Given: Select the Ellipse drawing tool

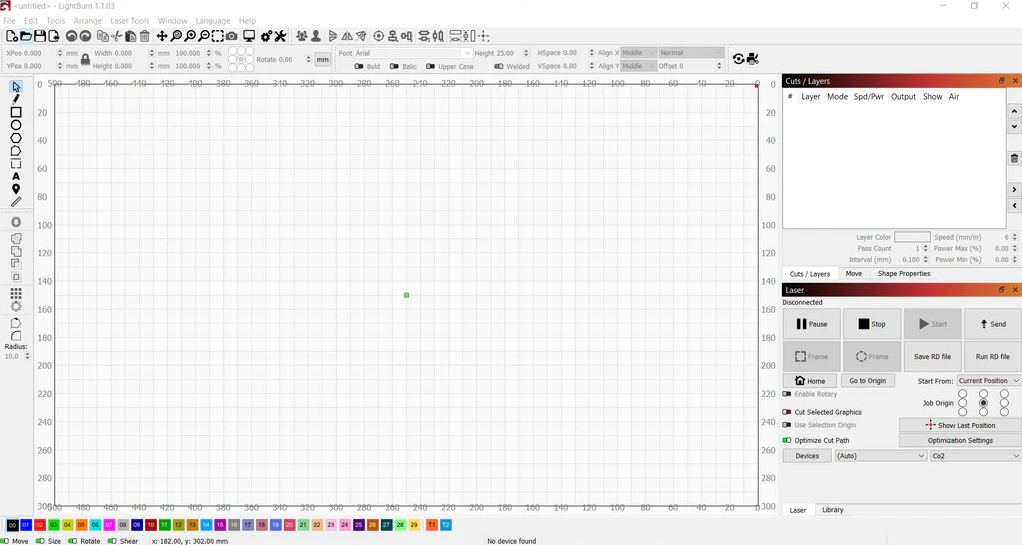Looking at the screenshot, I should tap(16, 125).
